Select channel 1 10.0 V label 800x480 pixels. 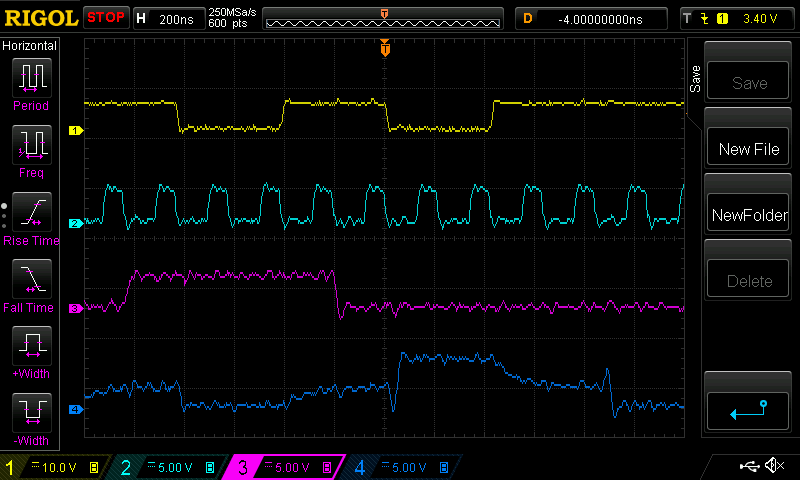tap(59, 467)
